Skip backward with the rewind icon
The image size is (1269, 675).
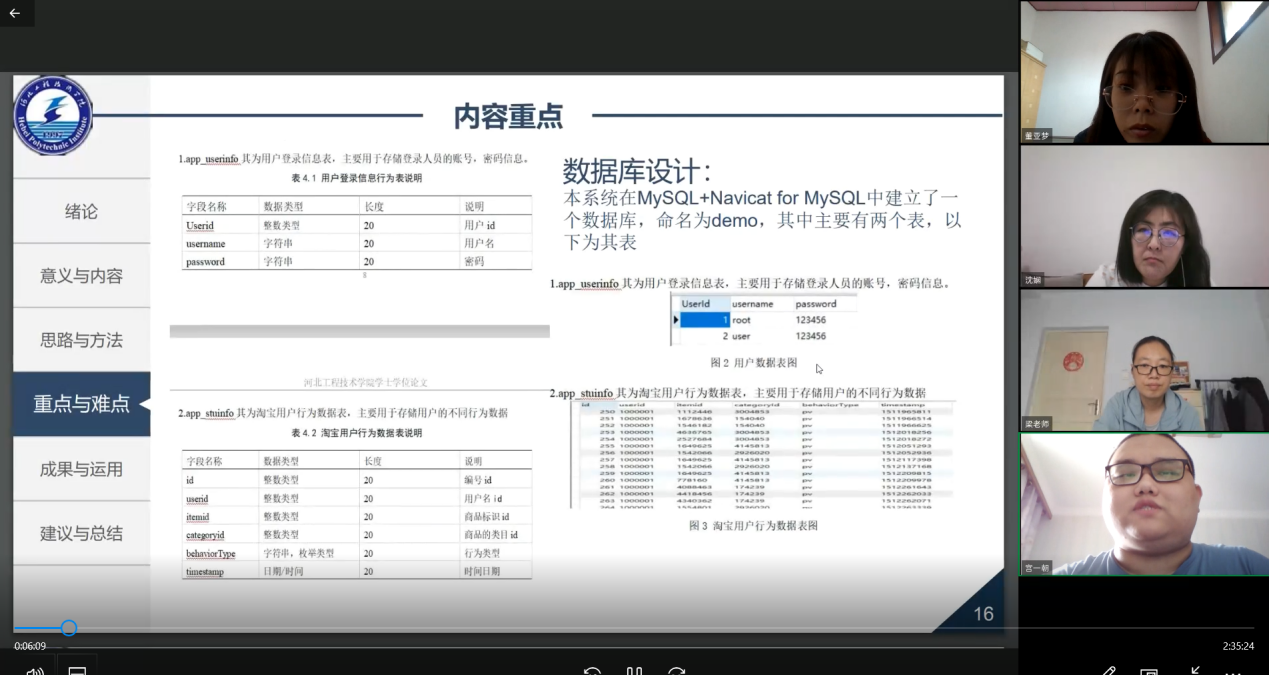(592, 671)
